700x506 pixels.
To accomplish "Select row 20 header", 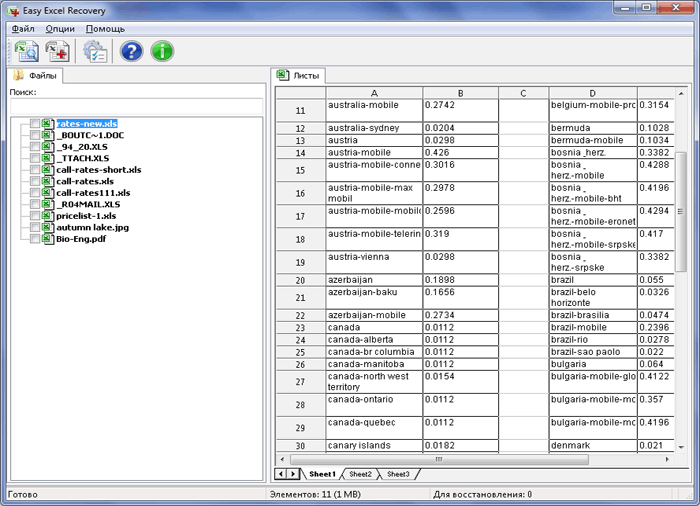I will [300, 280].
